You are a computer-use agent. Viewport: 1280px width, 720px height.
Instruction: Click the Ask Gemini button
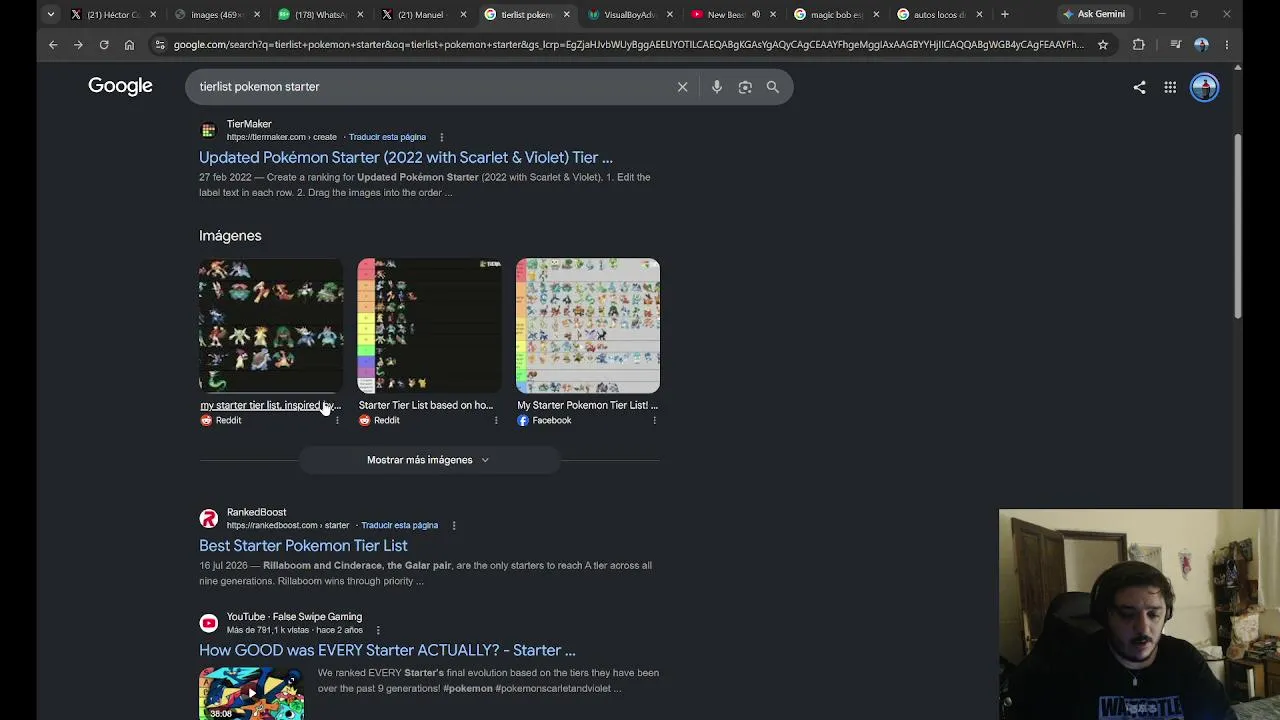tap(1094, 14)
